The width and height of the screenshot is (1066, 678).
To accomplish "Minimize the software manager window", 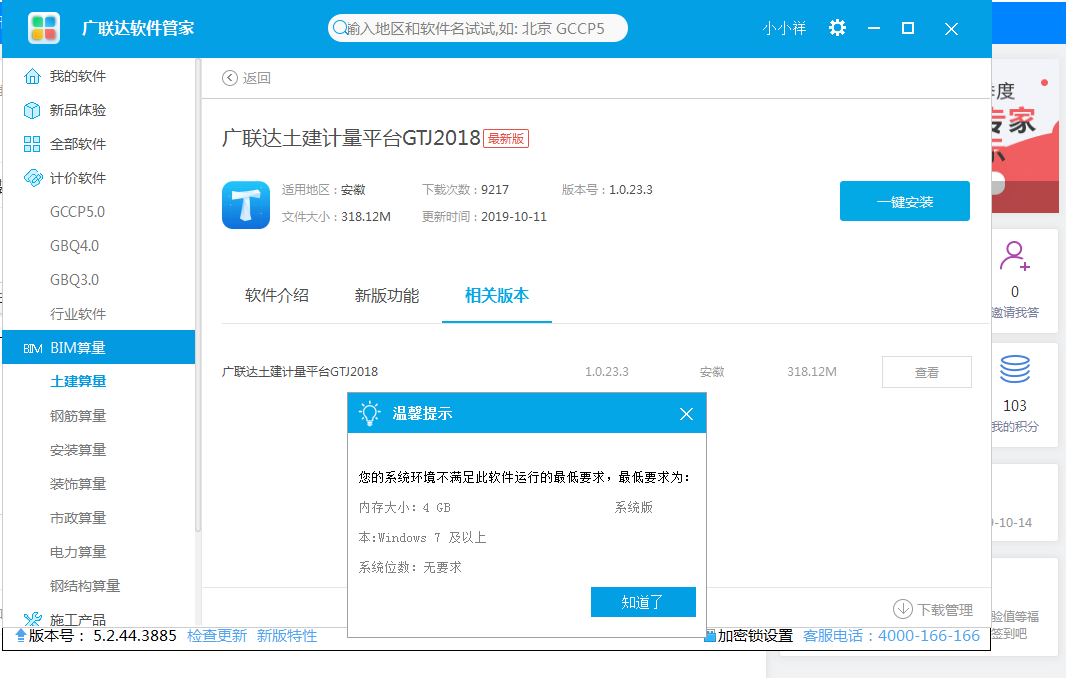I will [x=874, y=28].
